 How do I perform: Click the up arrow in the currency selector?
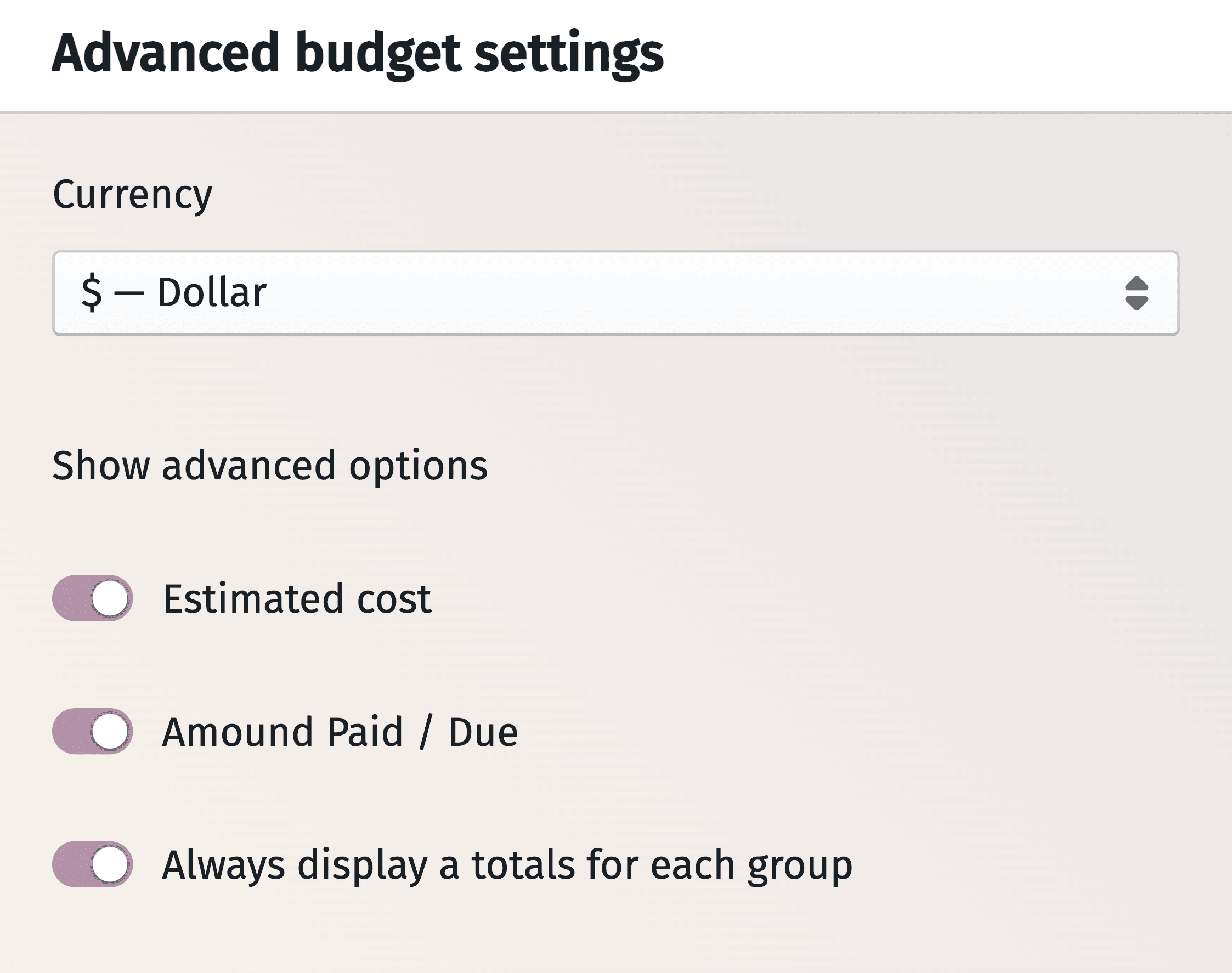pos(1137,283)
